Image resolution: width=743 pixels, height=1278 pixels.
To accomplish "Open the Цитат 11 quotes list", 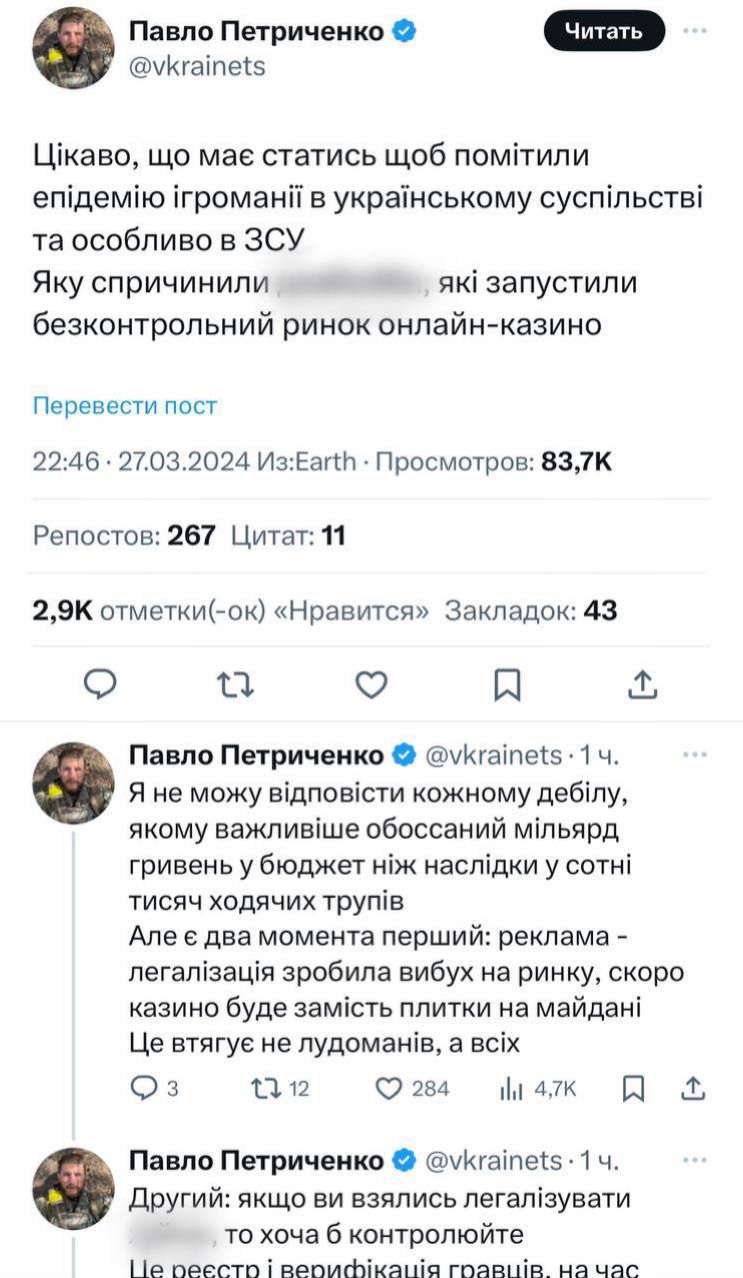I will 288,536.
